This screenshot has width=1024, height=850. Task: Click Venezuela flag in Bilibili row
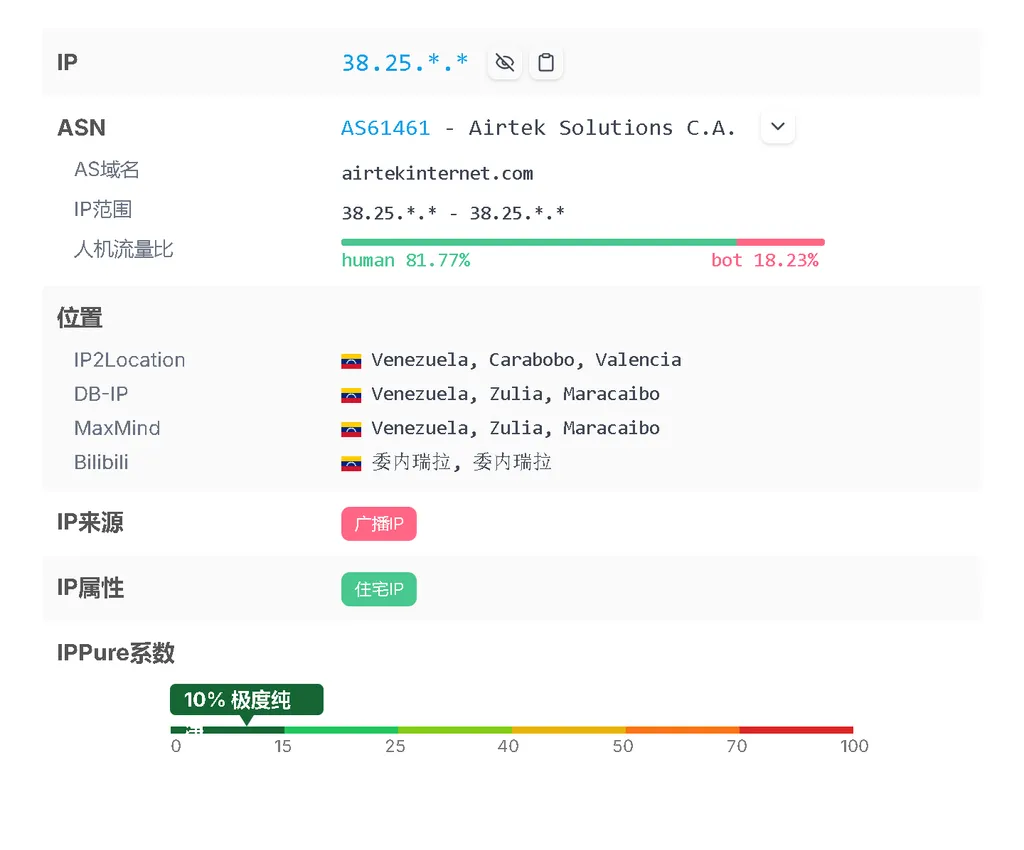tap(351, 463)
